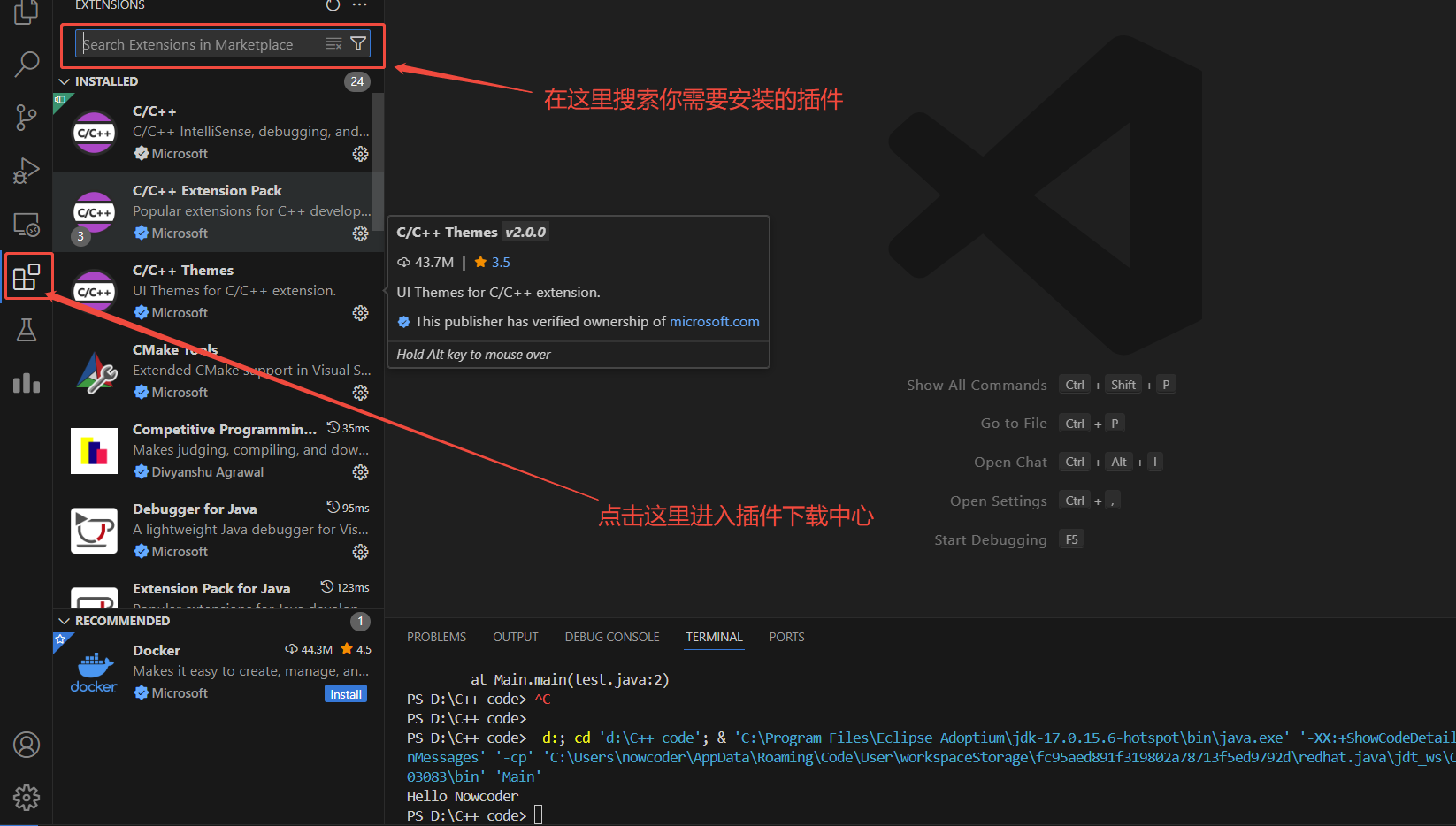Open the Search view
The image size is (1456, 826).
[26, 64]
